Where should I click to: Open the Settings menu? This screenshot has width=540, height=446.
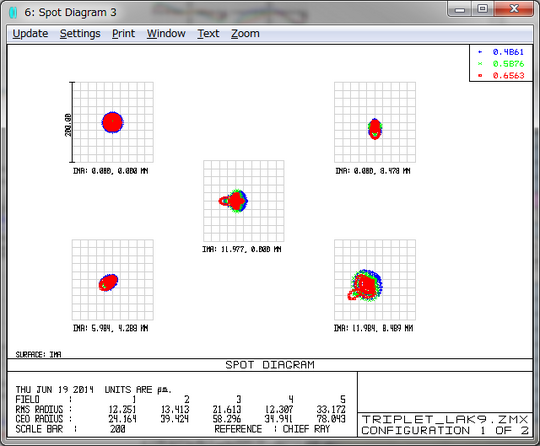click(80, 34)
